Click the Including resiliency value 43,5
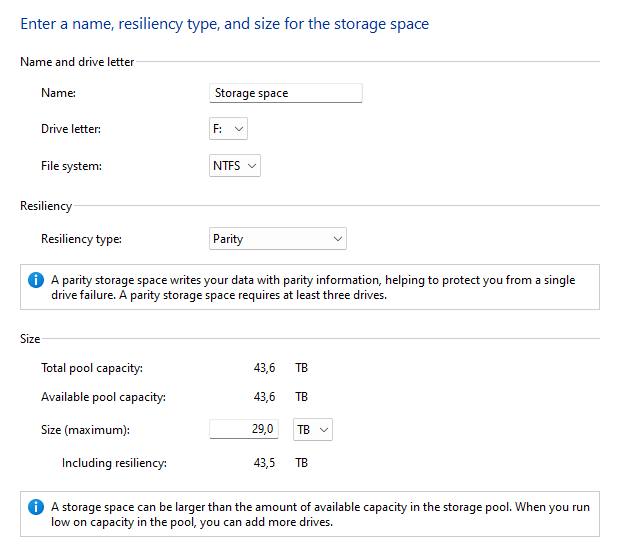 264,463
